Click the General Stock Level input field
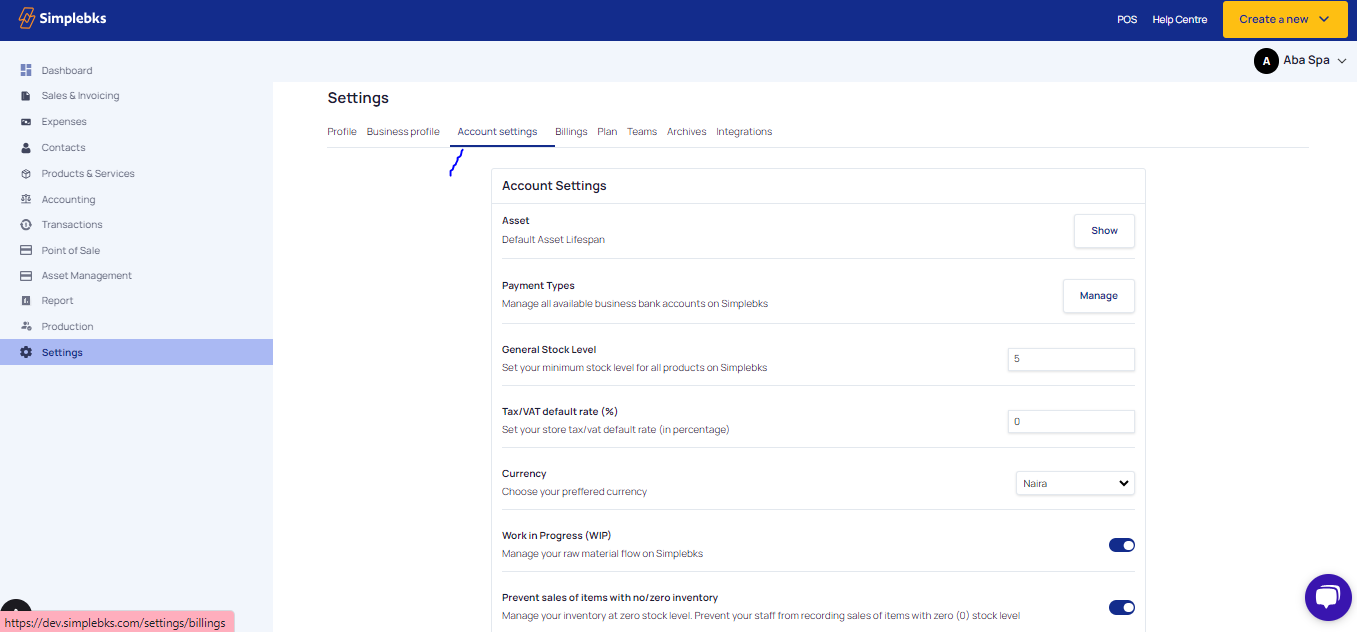Image resolution: width=1357 pixels, height=632 pixels. tap(1070, 359)
